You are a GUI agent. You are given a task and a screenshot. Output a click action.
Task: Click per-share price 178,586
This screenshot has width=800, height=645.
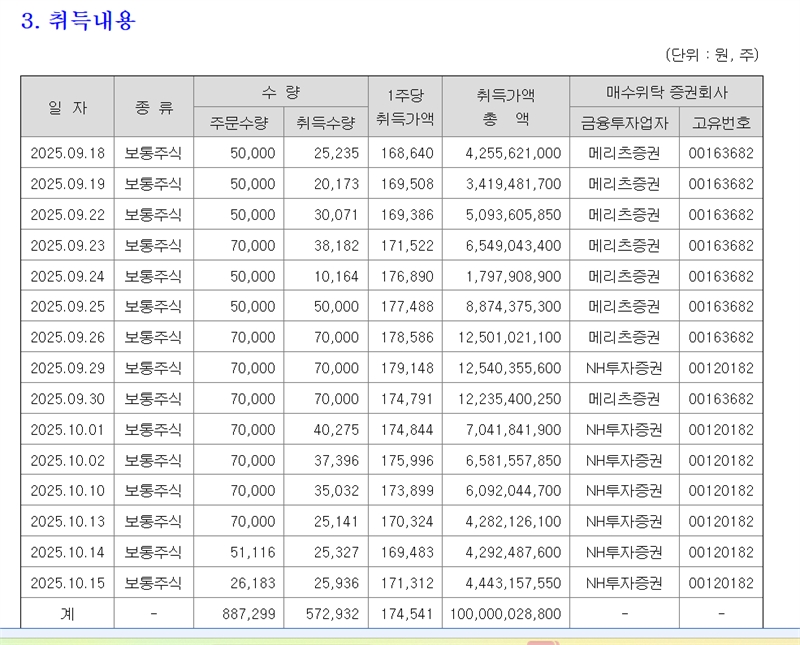(406, 338)
